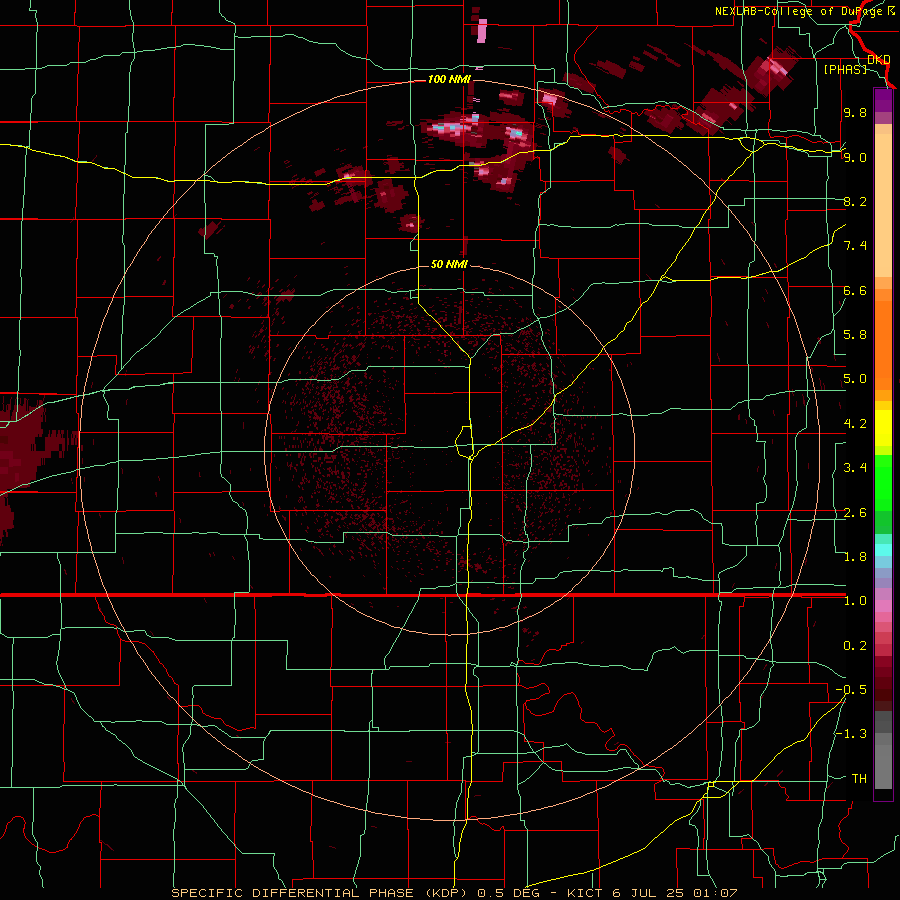Image resolution: width=900 pixels, height=900 pixels.
Task: Click the 9.0 value on the color scale
Action: tap(855, 157)
